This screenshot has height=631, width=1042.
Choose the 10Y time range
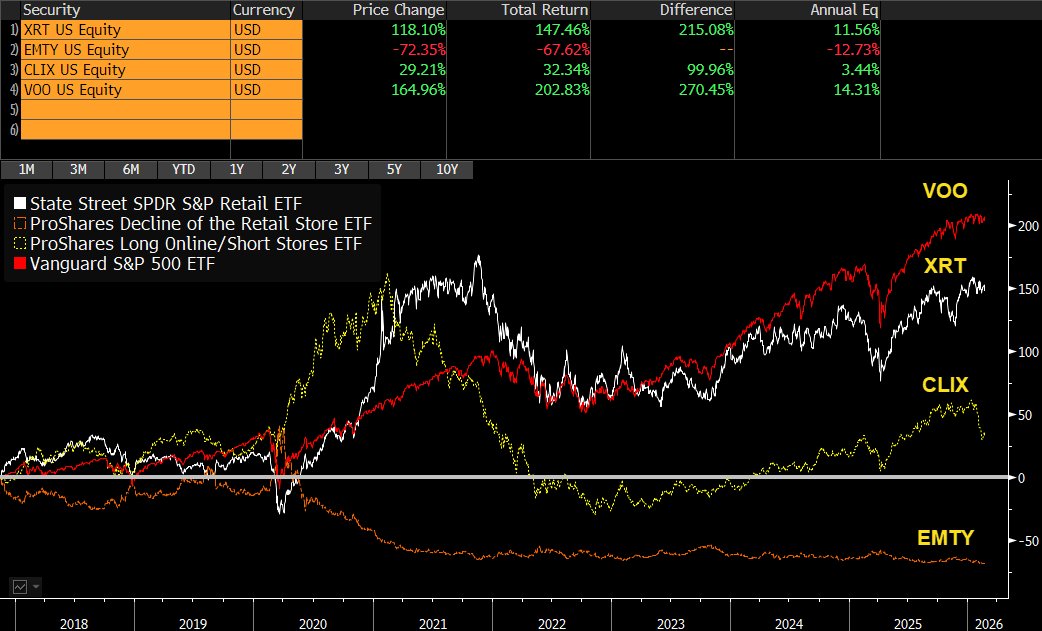point(447,169)
